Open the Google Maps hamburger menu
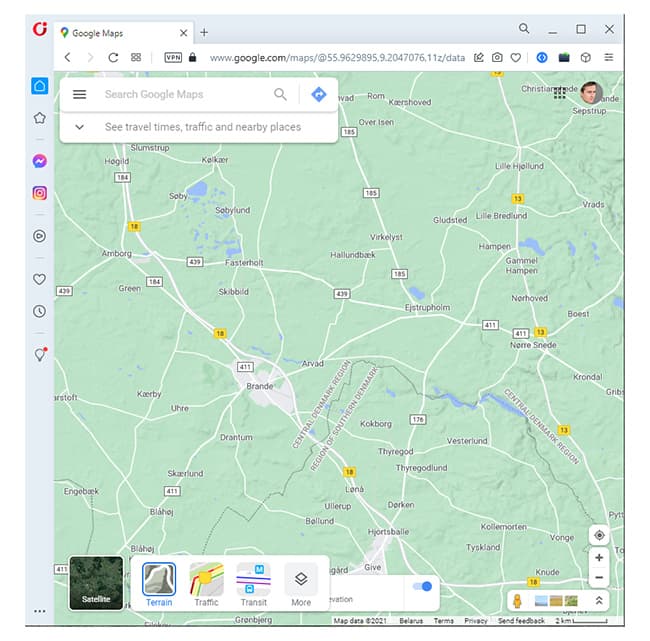Viewport: 650px width, 641px height. point(80,95)
